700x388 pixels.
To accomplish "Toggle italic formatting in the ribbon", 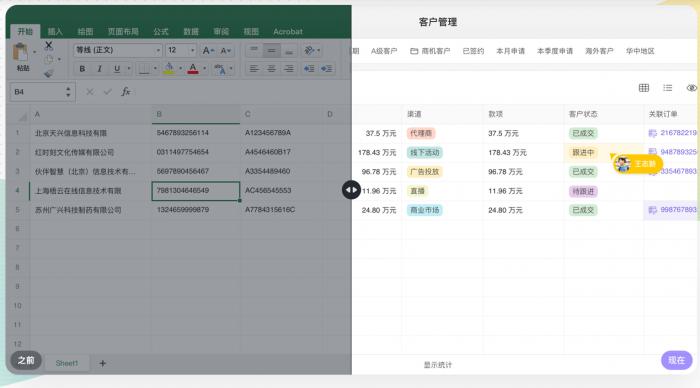I will 100,69.
